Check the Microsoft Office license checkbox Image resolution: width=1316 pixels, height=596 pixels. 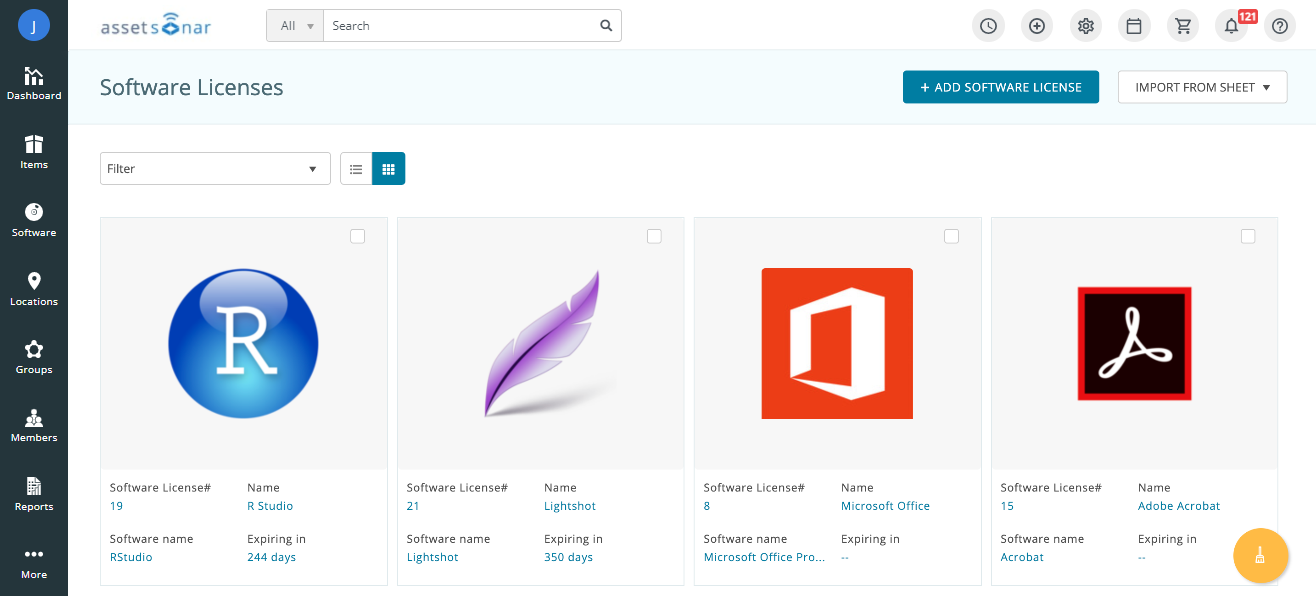pos(951,236)
